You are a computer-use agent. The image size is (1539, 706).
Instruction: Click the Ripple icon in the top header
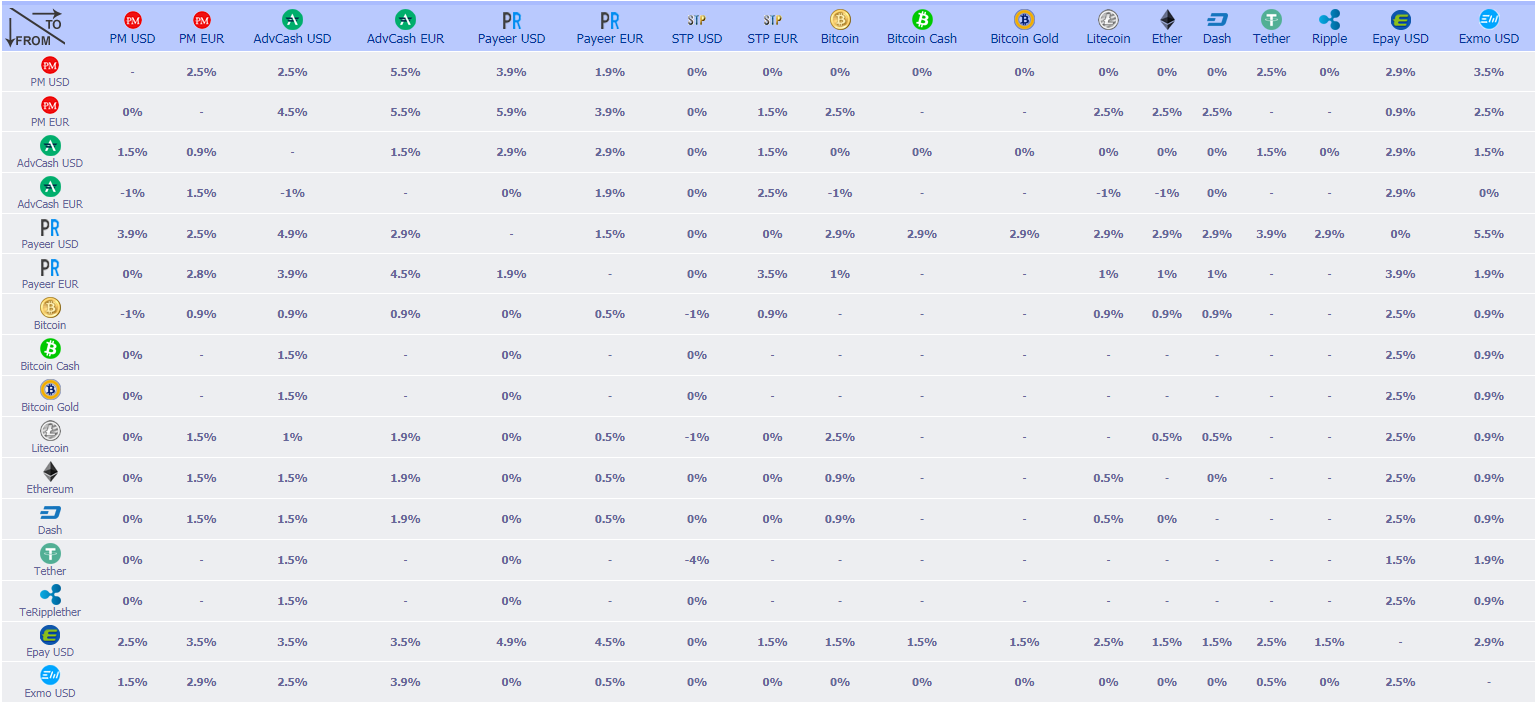click(1329, 19)
